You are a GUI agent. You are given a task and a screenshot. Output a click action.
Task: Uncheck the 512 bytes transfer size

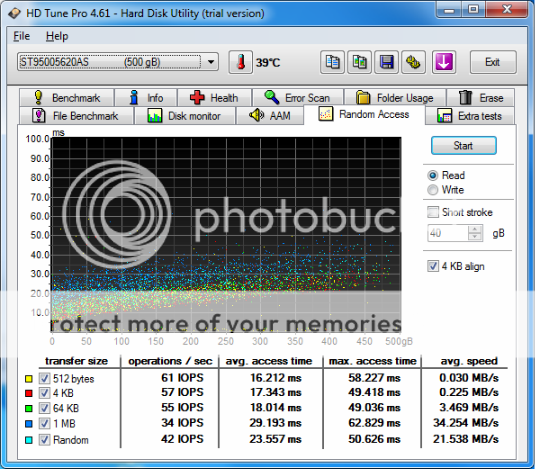pos(44,378)
